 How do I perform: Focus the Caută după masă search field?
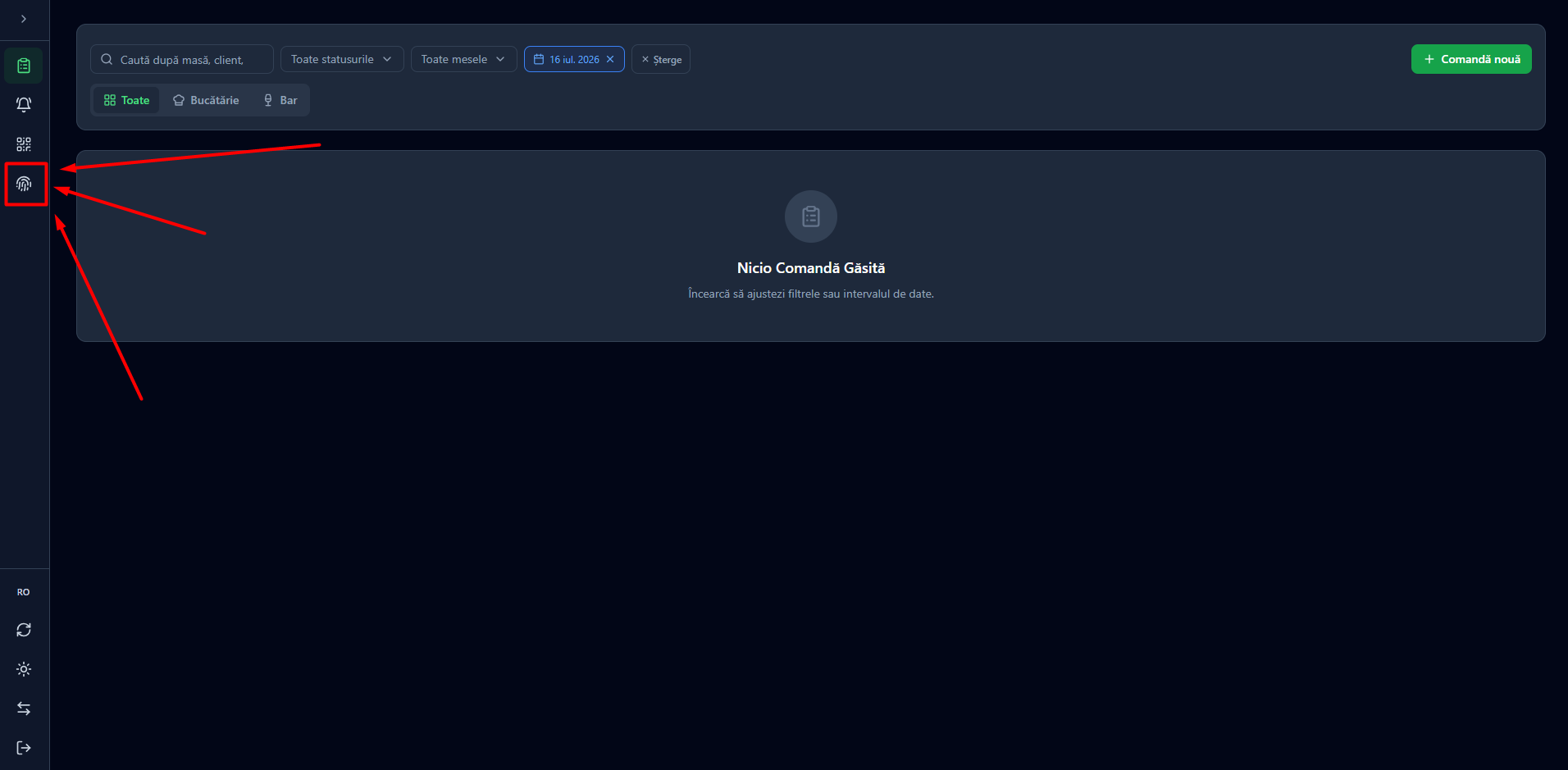182,59
